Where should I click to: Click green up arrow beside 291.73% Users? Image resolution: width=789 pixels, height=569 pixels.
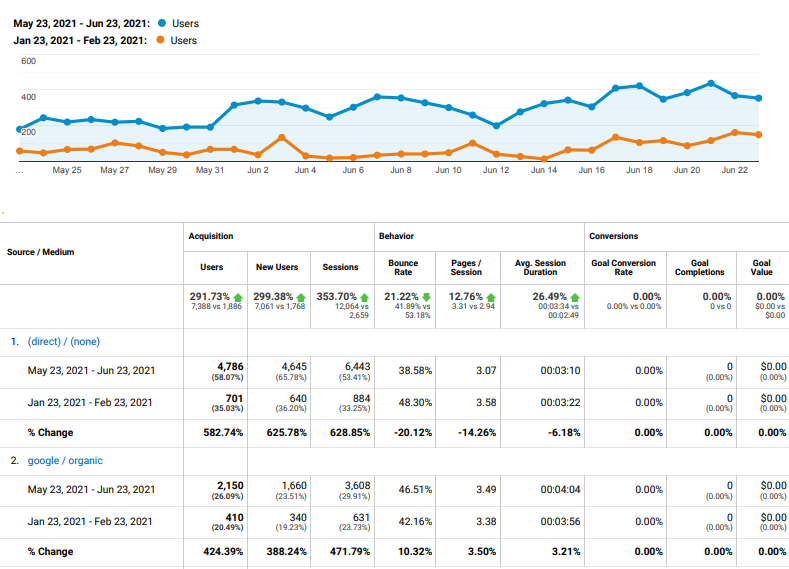pyautogui.click(x=238, y=297)
